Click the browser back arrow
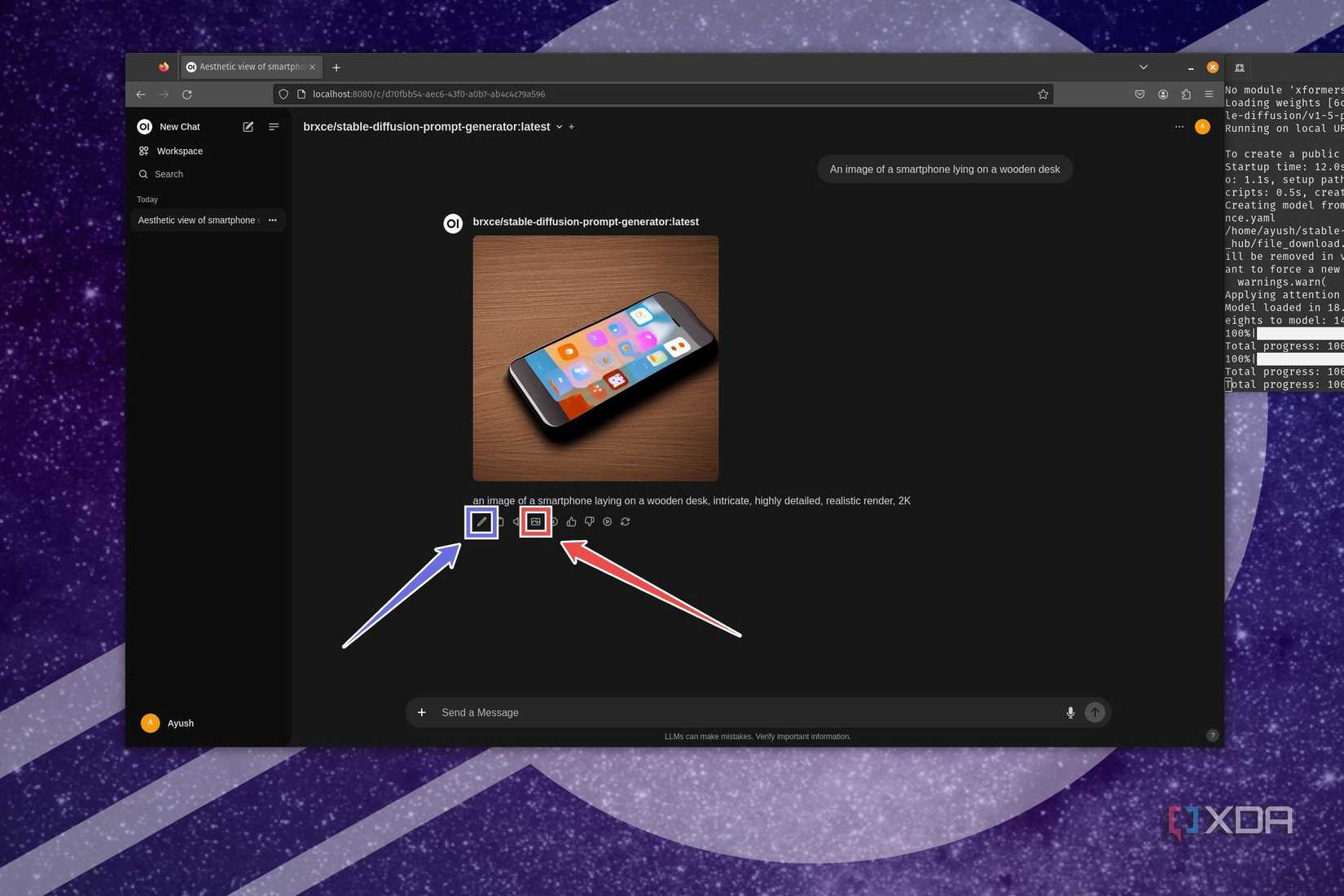Screen dimensions: 1344x896 coord(141,94)
